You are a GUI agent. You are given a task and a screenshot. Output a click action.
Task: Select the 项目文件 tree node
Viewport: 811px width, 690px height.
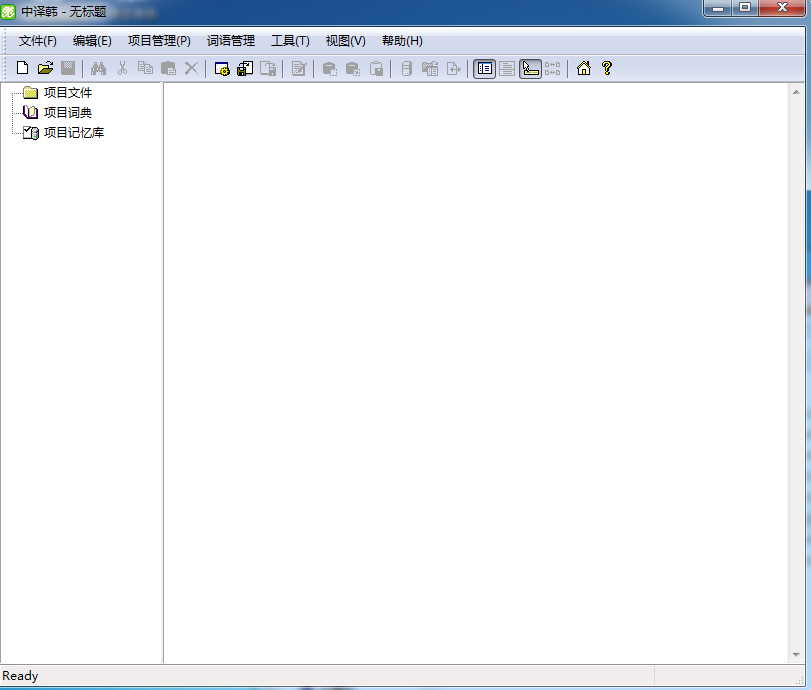point(68,93)
